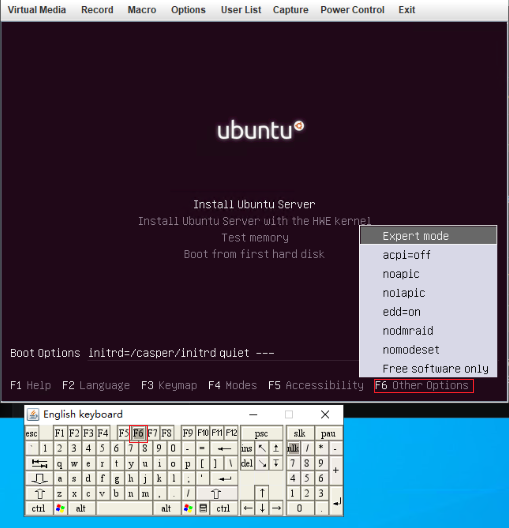The width and height of the screenshot is (509, 528).
Task: Click the down arrow key
Action: click(x=262, y=508)
